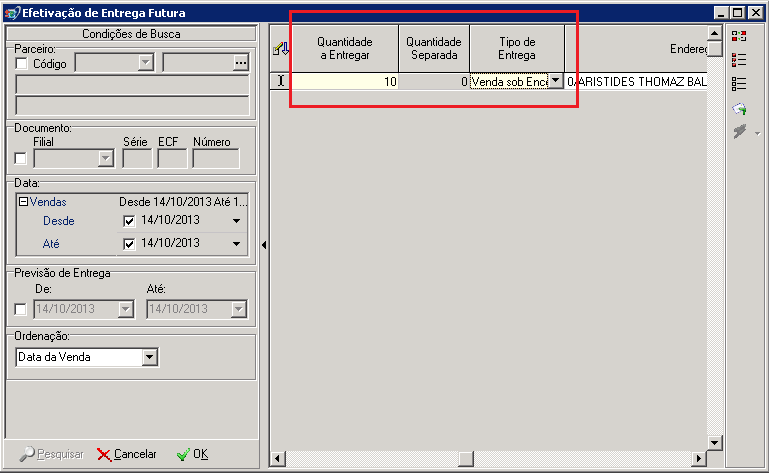
Task: Enable the Parceiro Código checkbox
Action: coord(21,64)
